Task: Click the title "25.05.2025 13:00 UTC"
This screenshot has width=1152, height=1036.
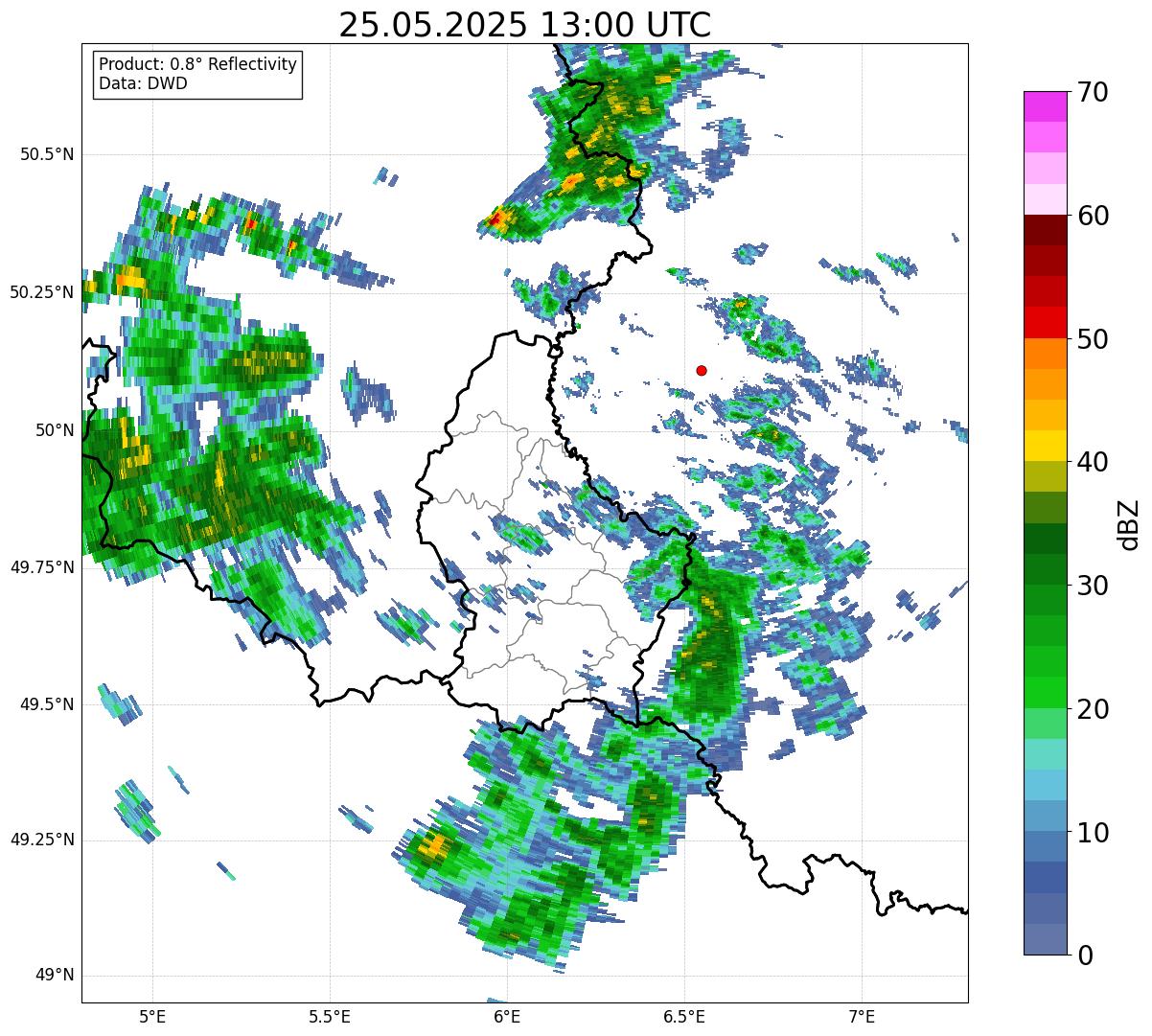Action: 524,24
